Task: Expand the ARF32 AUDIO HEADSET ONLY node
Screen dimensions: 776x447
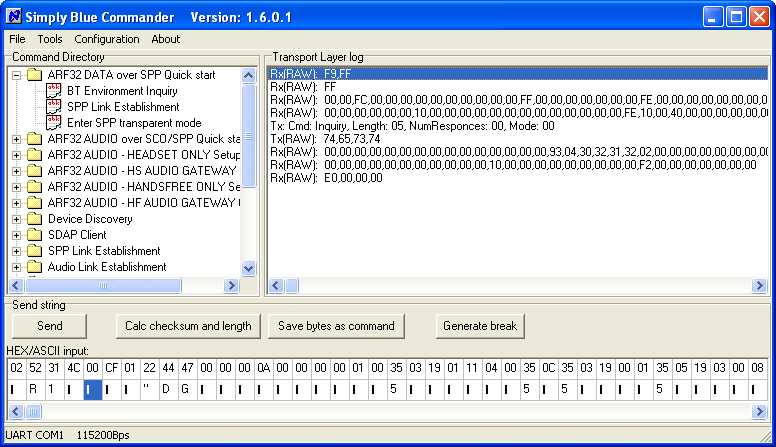Action: [16, 155]
